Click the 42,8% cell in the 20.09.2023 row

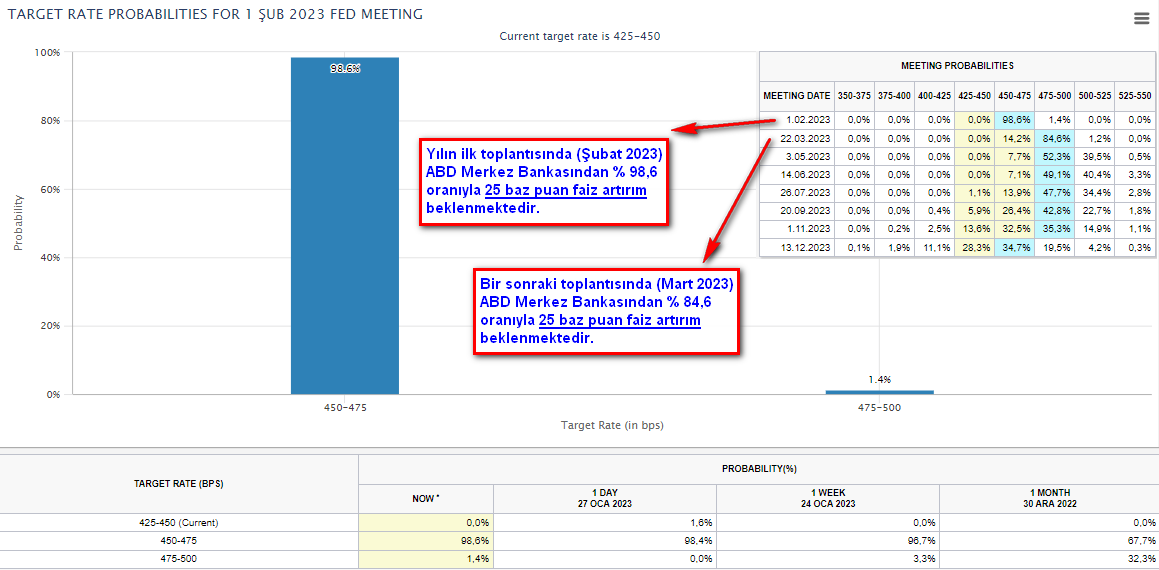click(x=1054, y=211)
